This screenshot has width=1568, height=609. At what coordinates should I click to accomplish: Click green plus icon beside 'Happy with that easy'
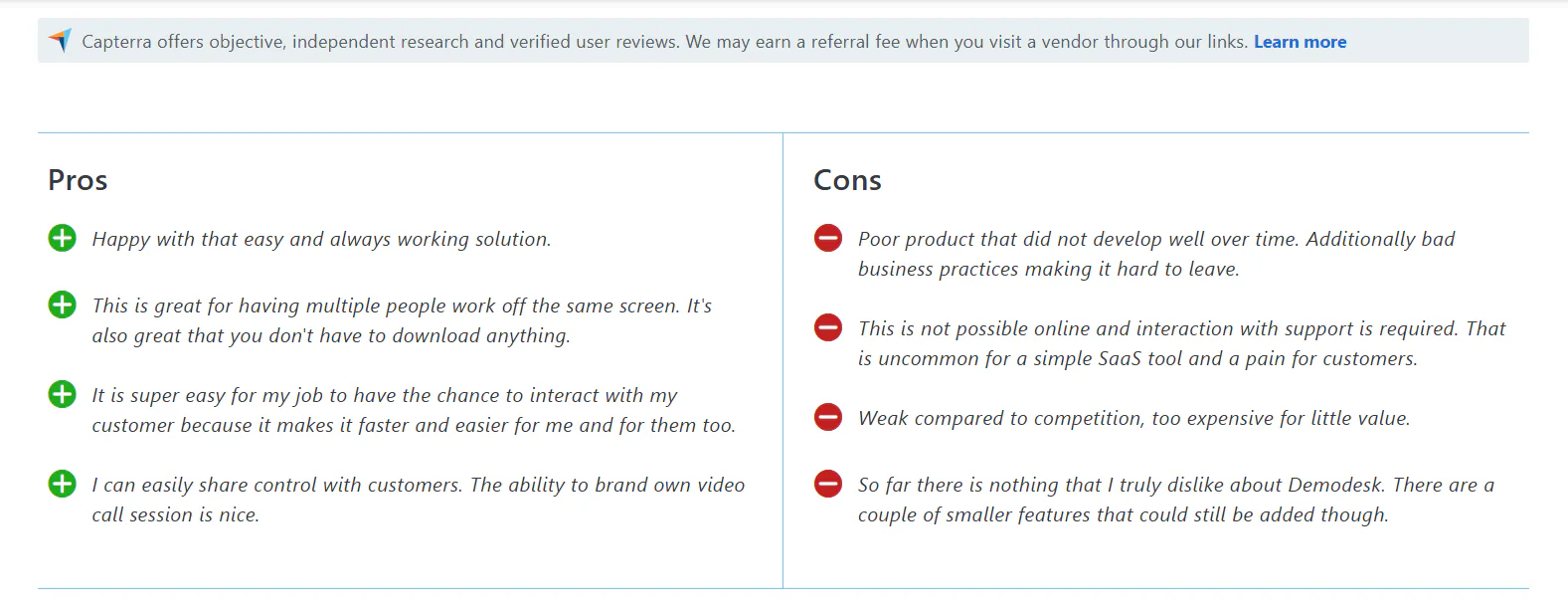click(62, 239)
